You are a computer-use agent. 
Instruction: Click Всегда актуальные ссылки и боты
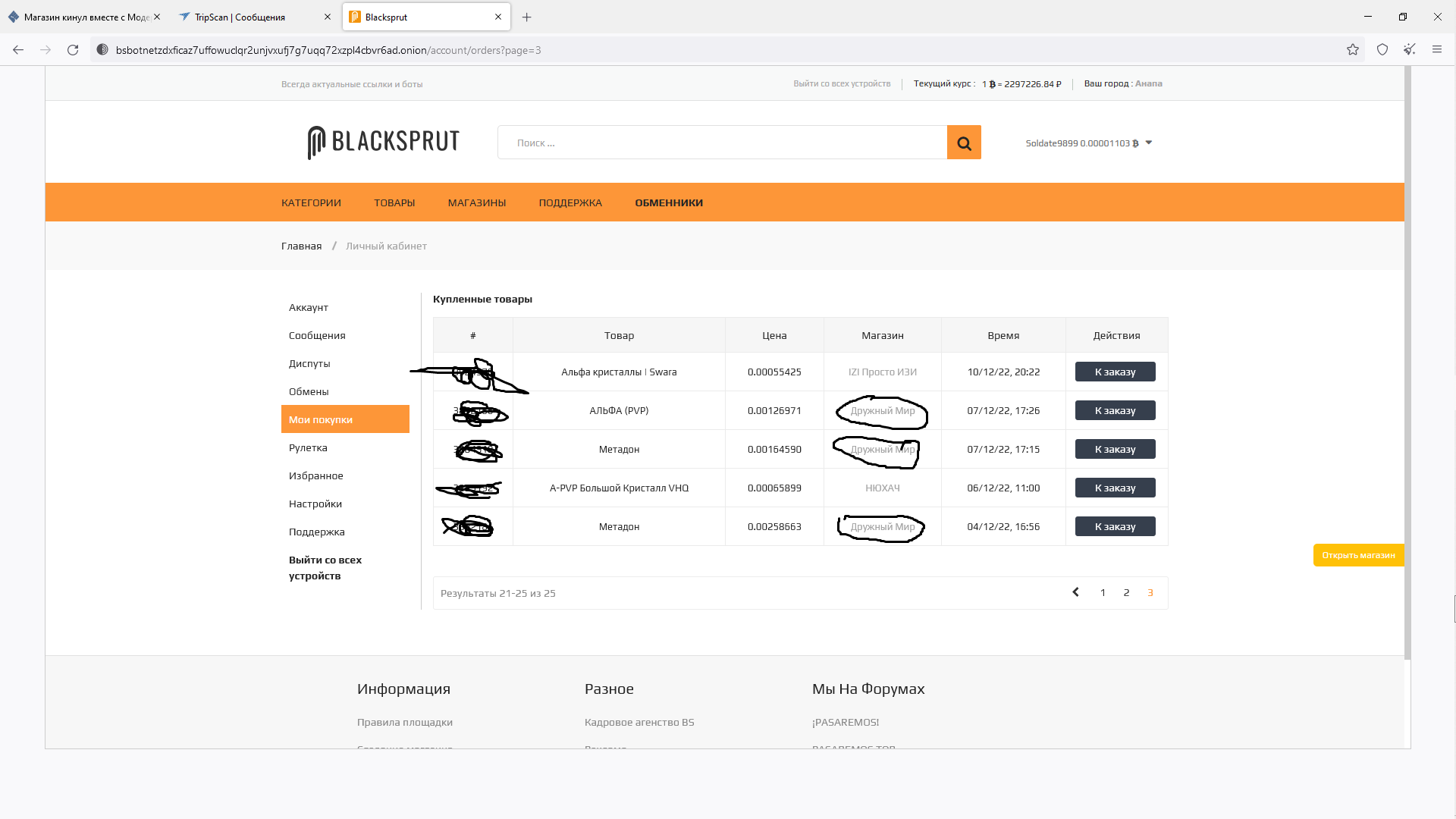click(352, 84)
